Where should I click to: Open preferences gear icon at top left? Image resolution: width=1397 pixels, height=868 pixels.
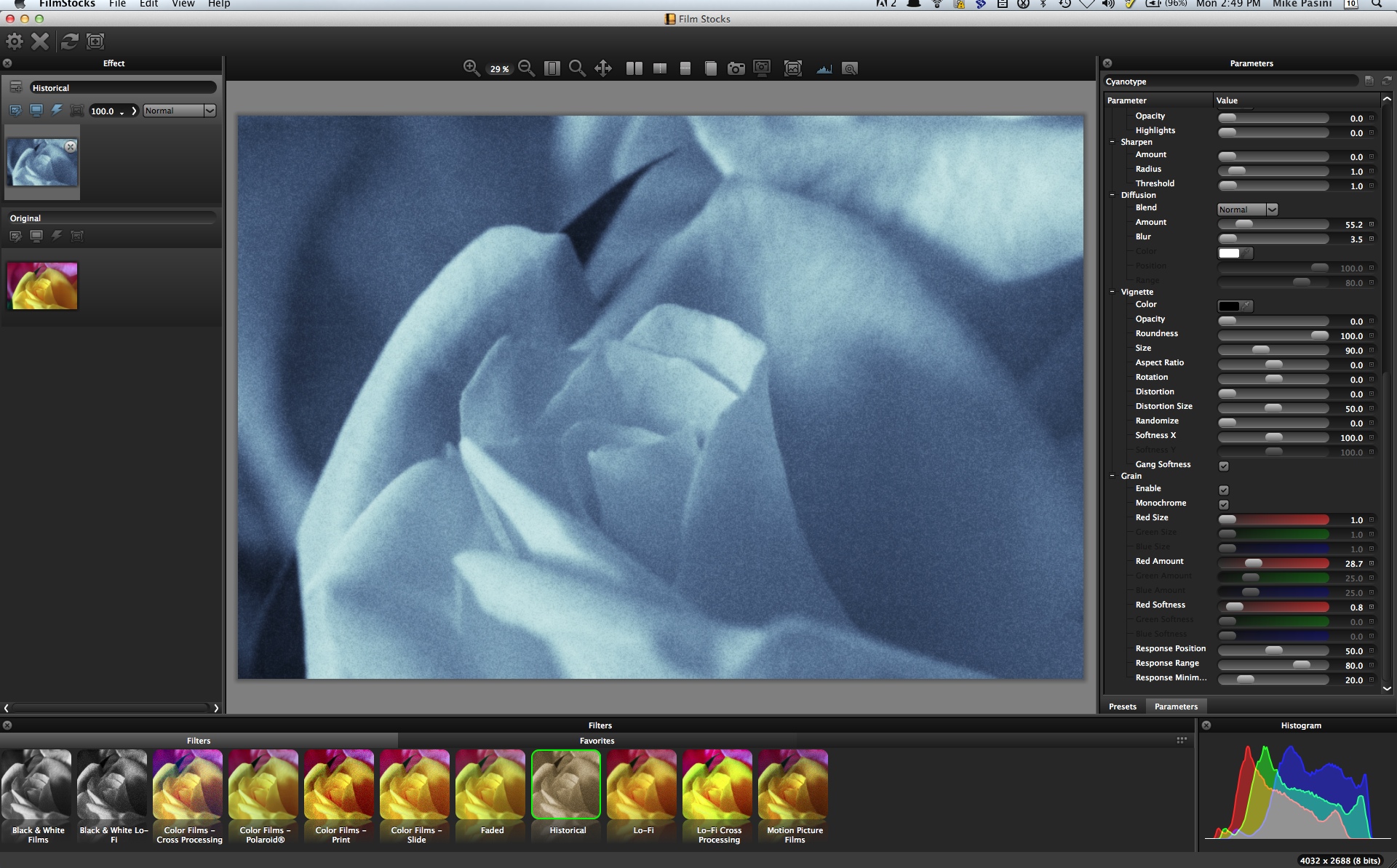[15, 41]
